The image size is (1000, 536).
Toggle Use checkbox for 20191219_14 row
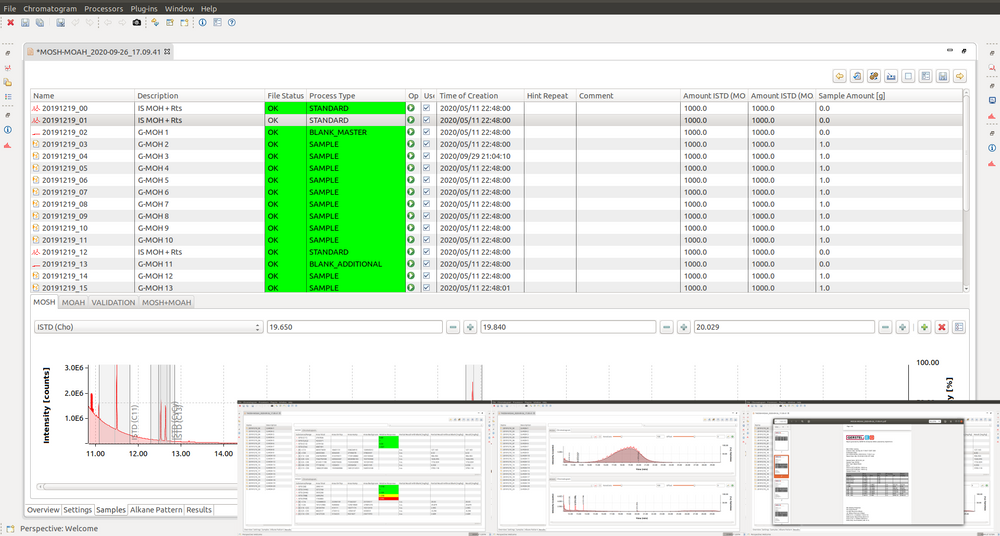(427, 276)
